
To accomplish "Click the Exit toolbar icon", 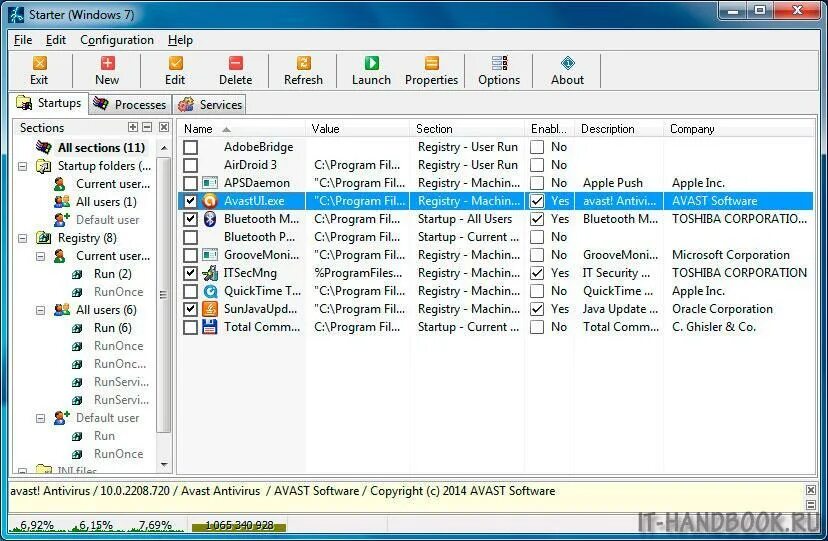I will click(x=39, y=63).
